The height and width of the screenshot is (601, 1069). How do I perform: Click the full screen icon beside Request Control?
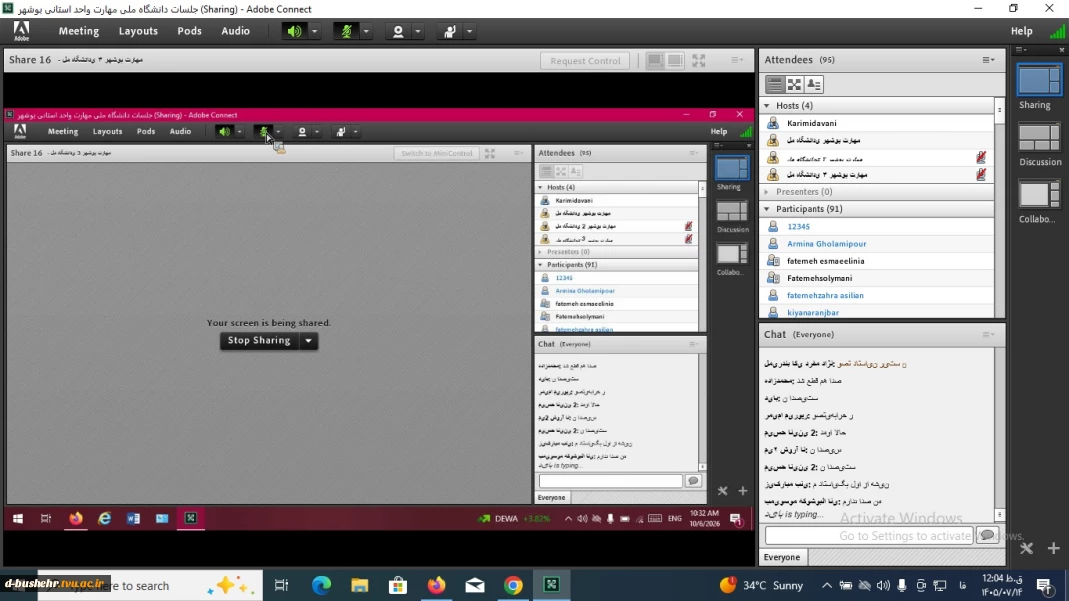point(699,61)
